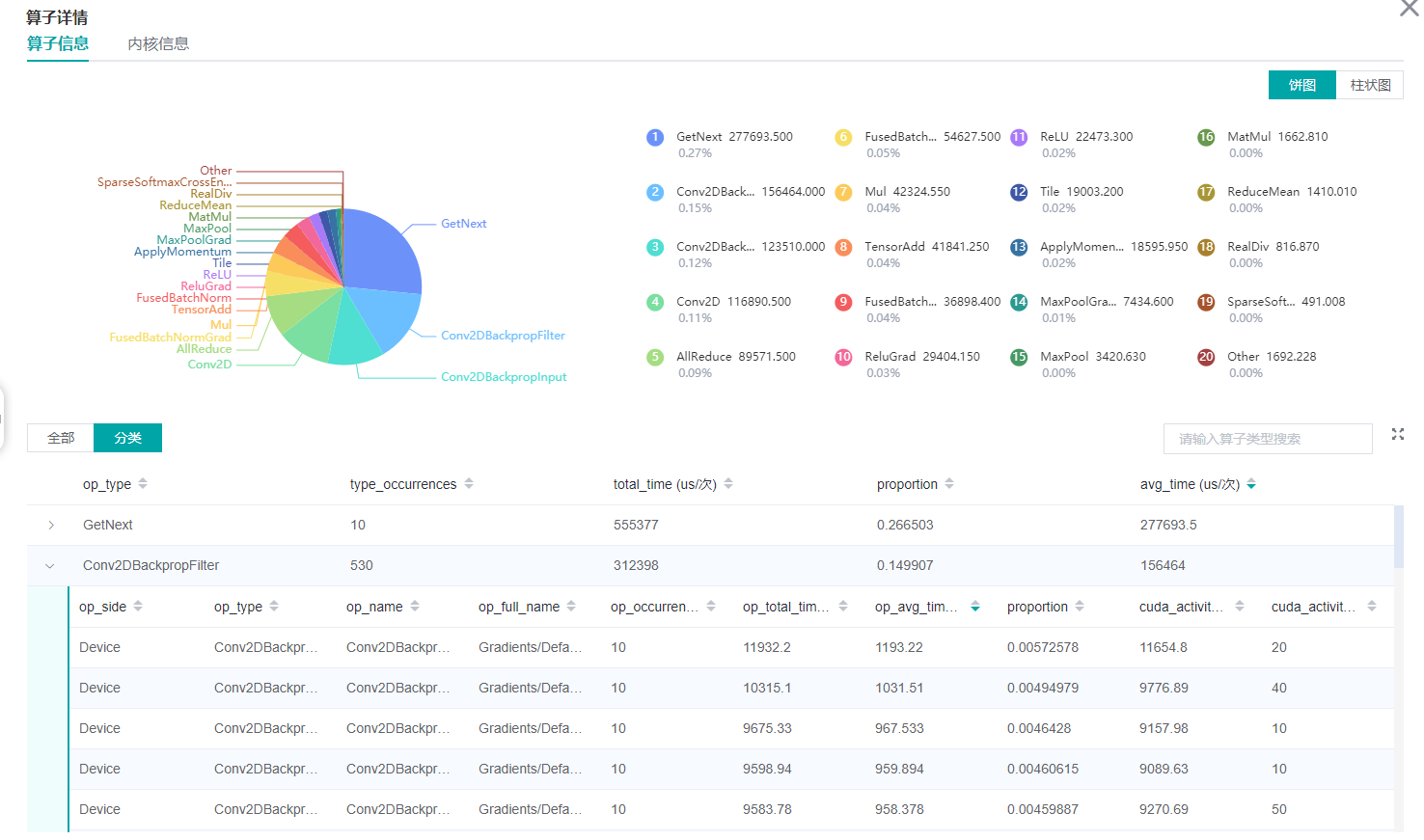Sort nested table by op_side arrows
Screen dimensions: 1424x840
click(x=138, y=607)
